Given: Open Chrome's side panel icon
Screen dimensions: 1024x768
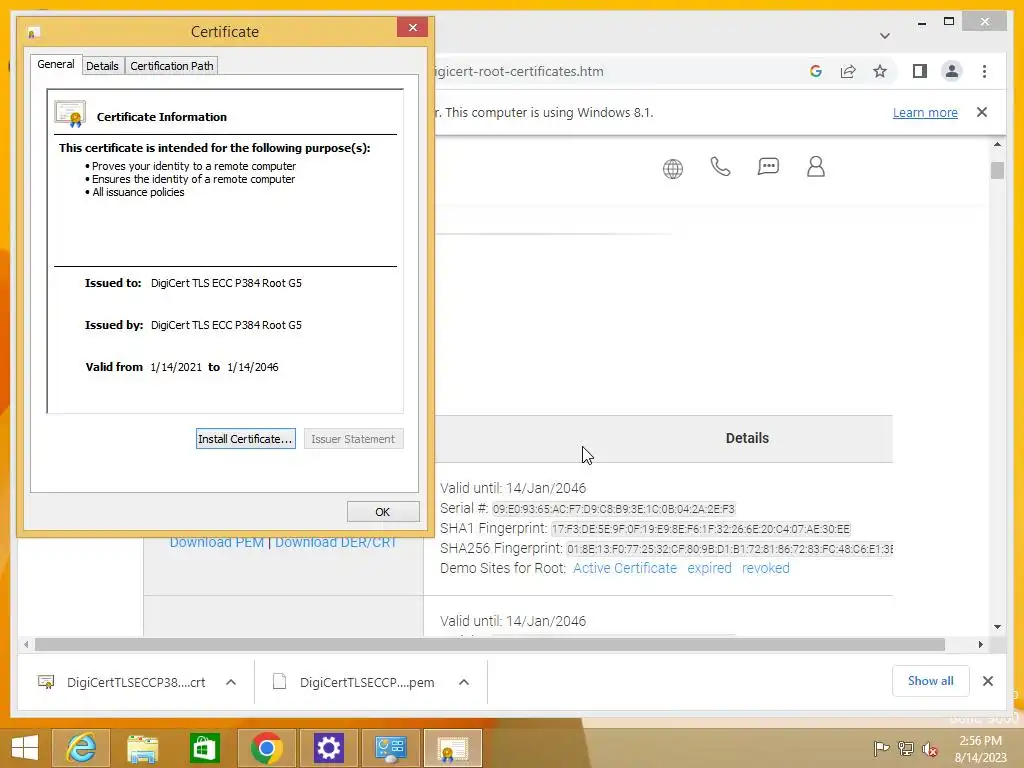Looking at the screenshot, I should 920,71.
